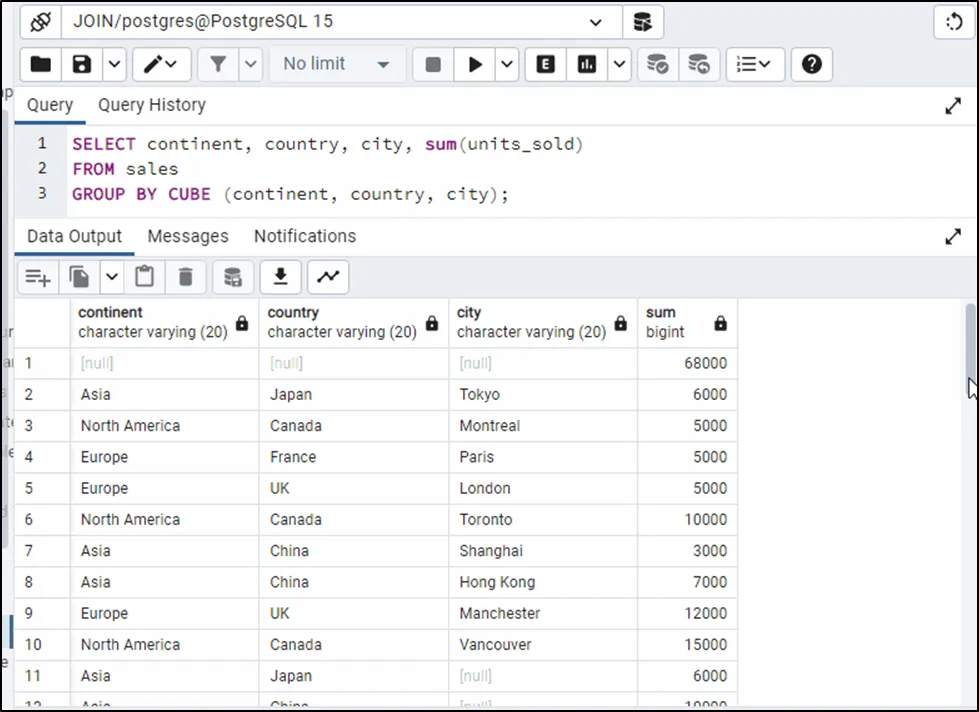Image resolution: width=979 pixels, height=712 pixels.
Task: Open the Notifications tab
Action: pyautogui.click(x=305, y=237)
